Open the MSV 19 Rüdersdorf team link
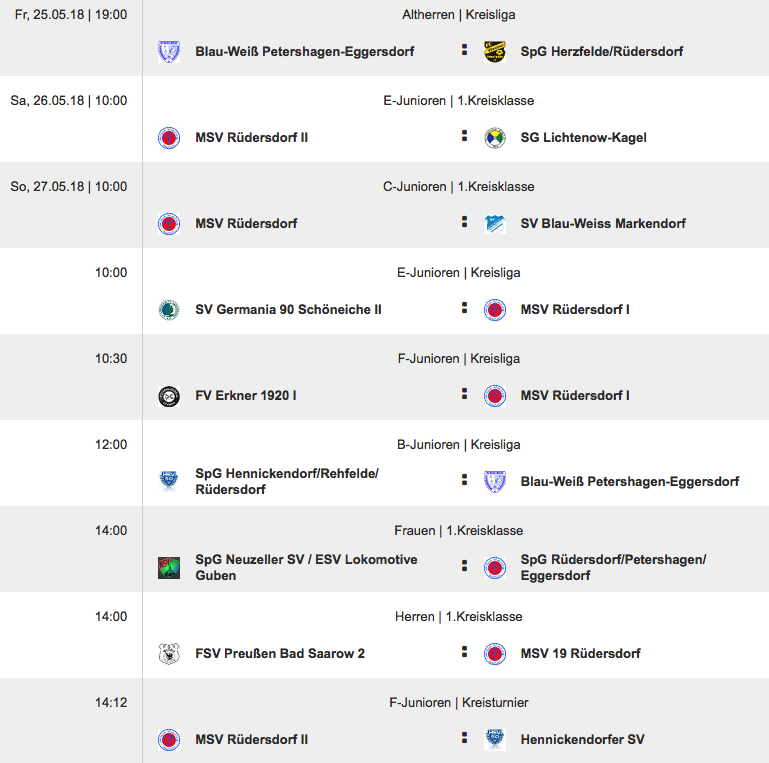 pos(580,654)
